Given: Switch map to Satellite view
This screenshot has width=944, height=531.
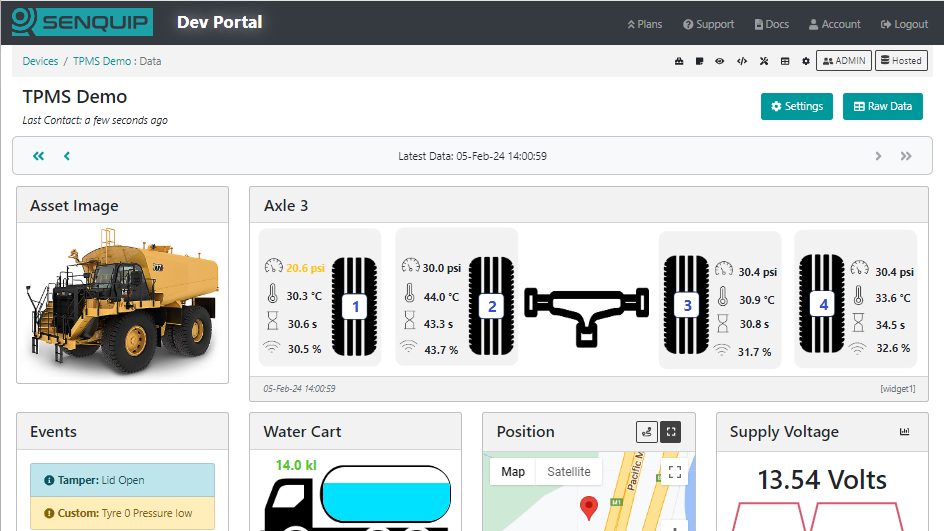Looking at the screenshot, I should (568, 471).
